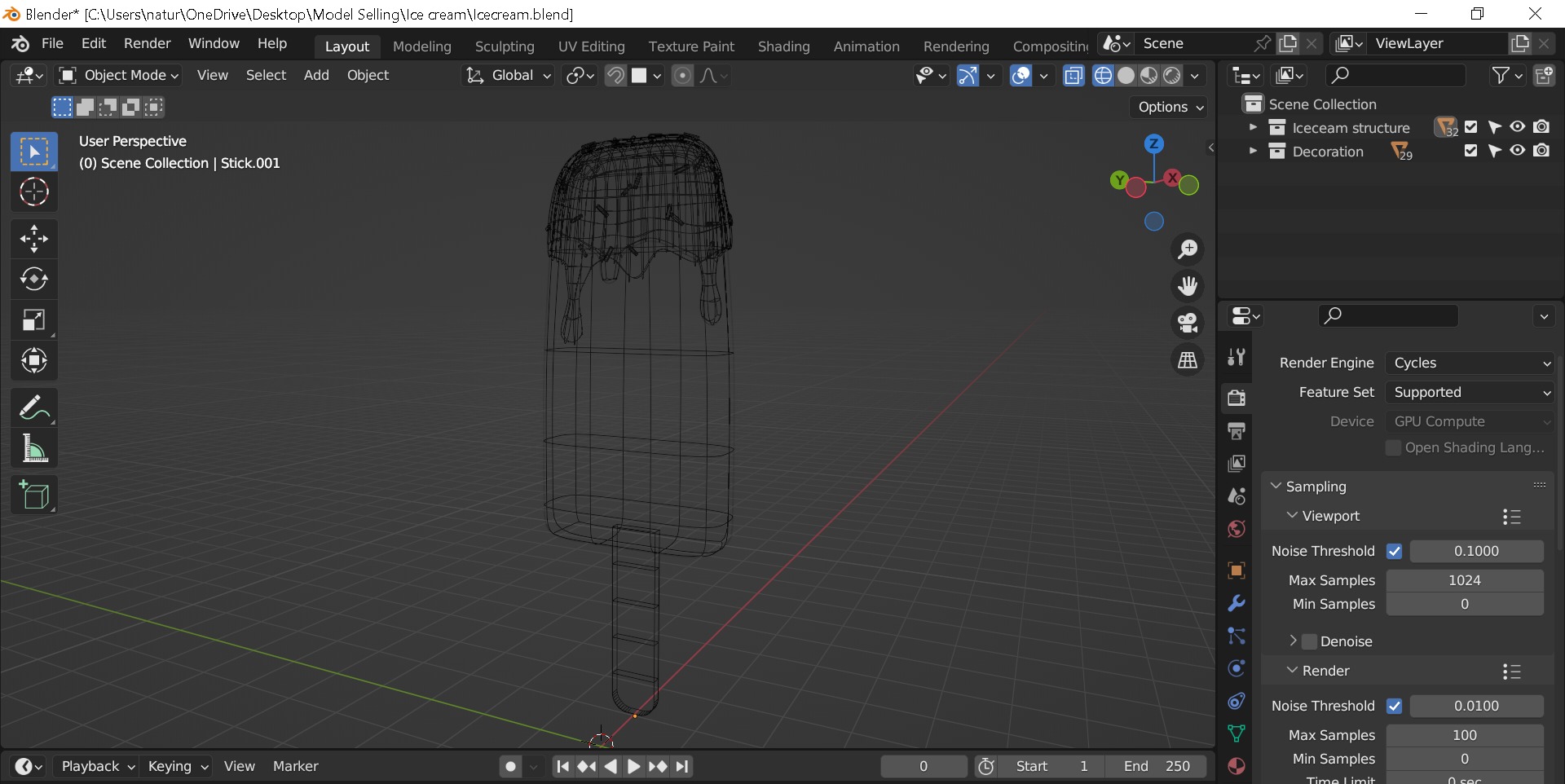Open the Particles properties tab
The width and height of the screenshot is (1565, 784).
(x=1237, y=636)
